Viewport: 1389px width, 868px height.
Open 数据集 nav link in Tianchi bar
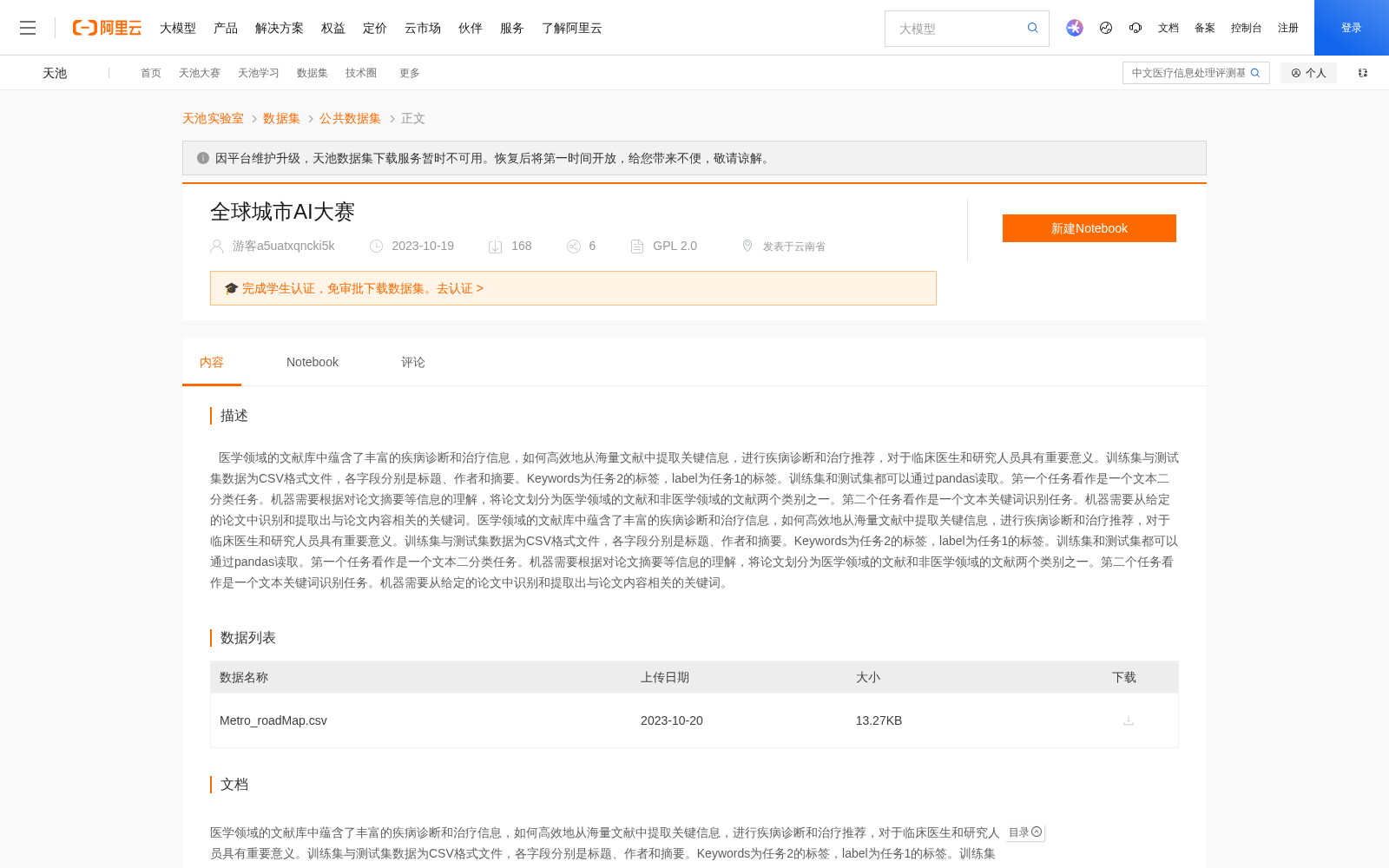[x=313, y=73]
